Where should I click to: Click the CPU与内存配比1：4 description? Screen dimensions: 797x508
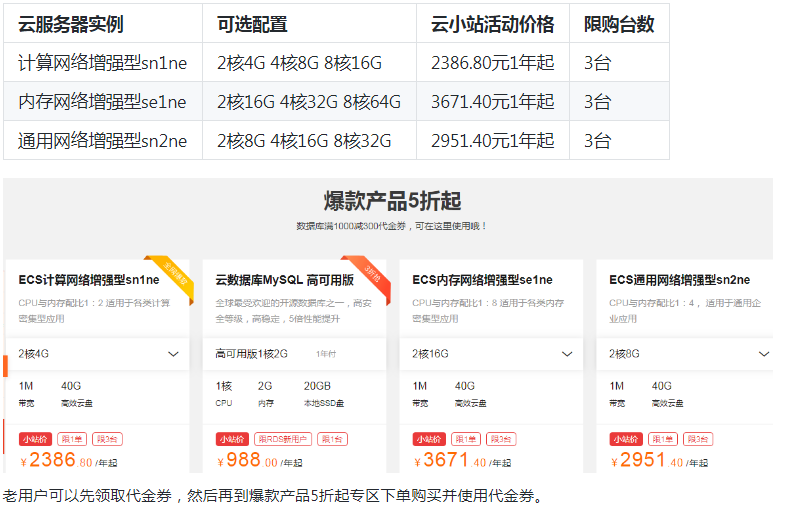(685, 311)
